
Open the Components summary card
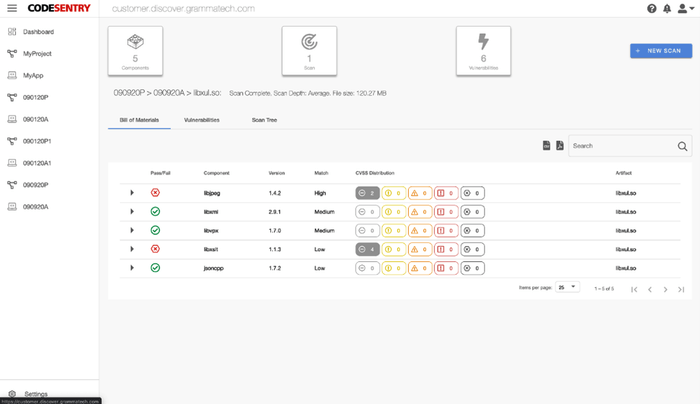[x=135, y=51]
